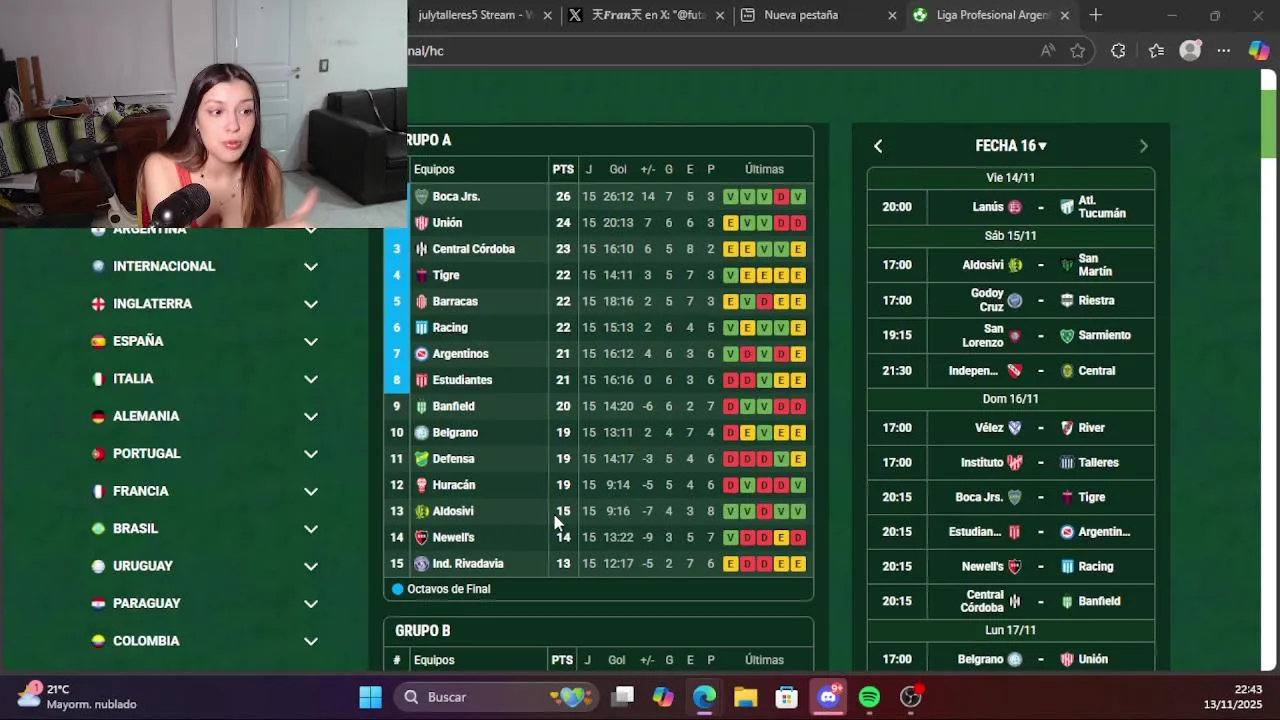
Task: Switch to the Nueva pestaña tab
Action: [818, 15]
